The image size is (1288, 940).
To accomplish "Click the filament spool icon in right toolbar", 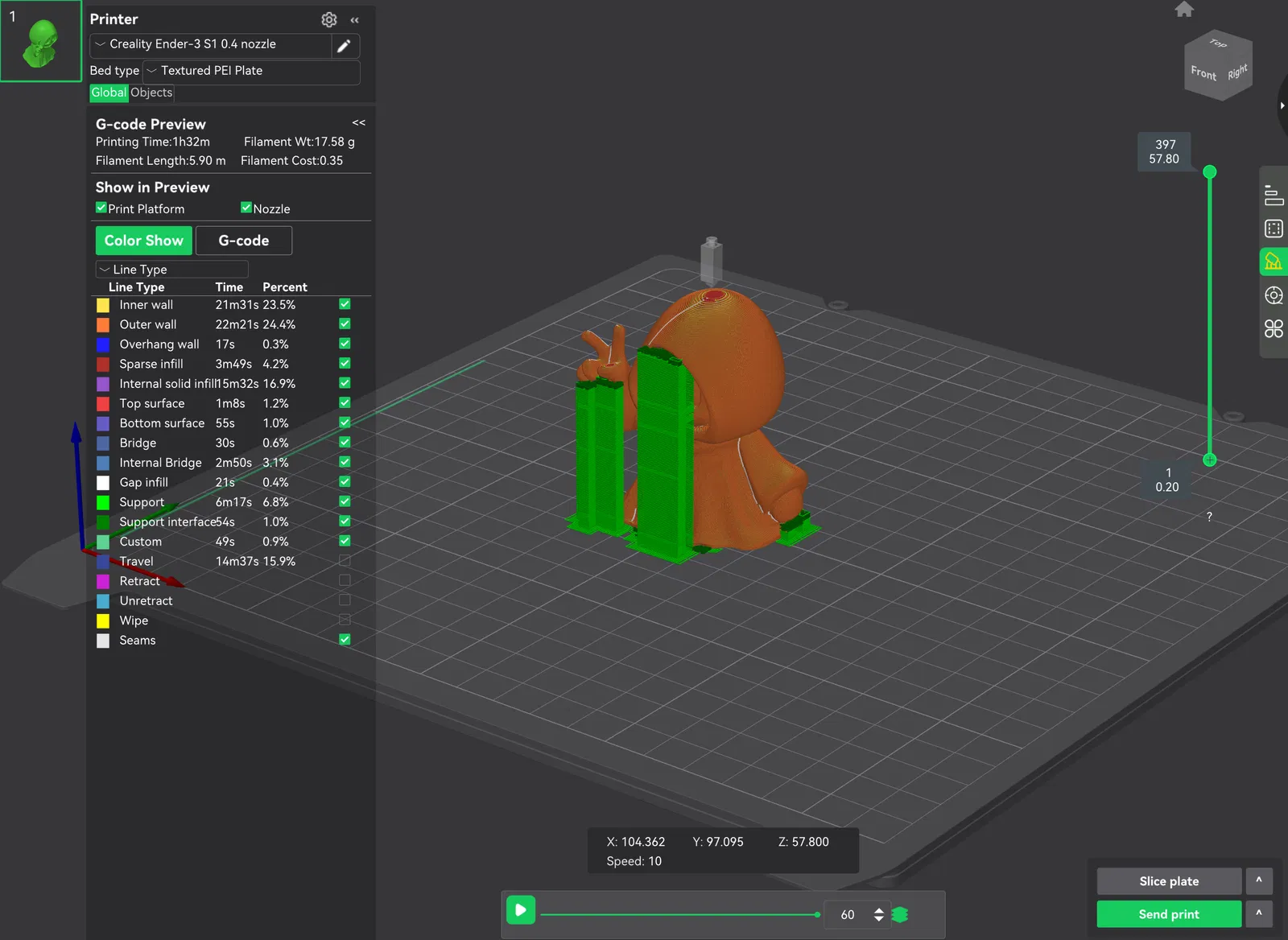I will (x=1274, y=295).
